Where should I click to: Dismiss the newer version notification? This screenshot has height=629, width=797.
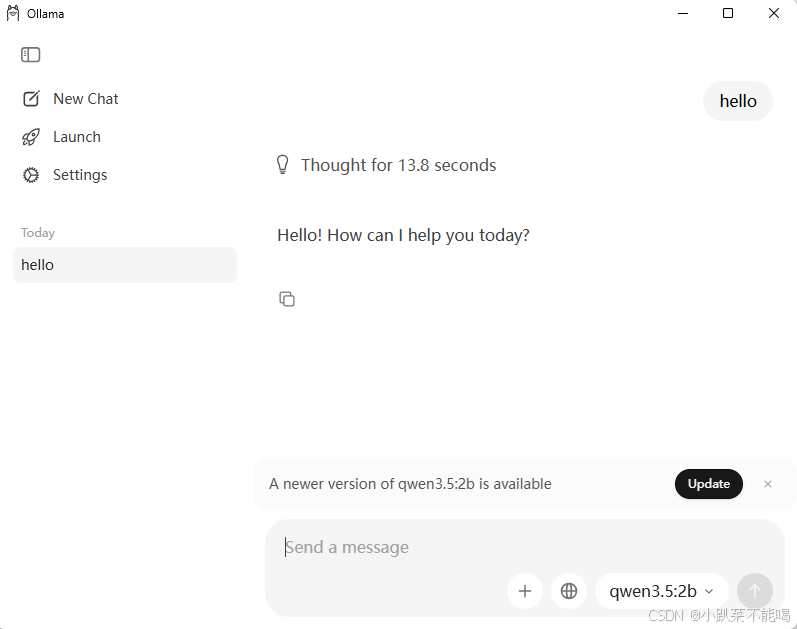coord(768,484)
